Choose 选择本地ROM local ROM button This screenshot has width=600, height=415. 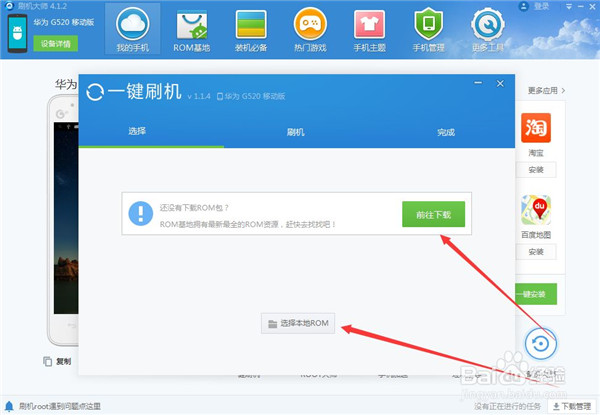pos(298,323)
